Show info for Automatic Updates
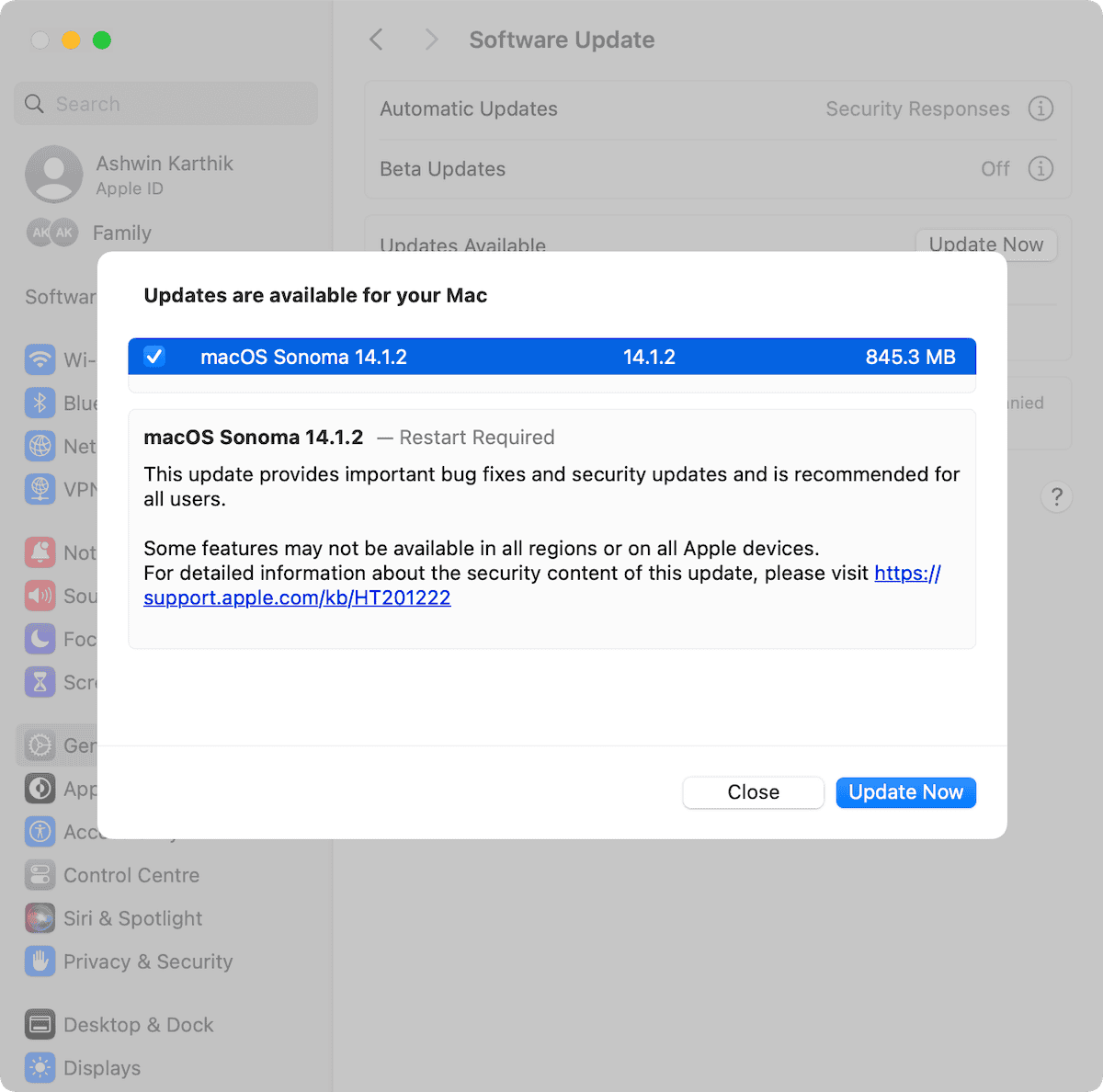The width and height of the screenshot is (1103, 1092). tap(1040, 108)
